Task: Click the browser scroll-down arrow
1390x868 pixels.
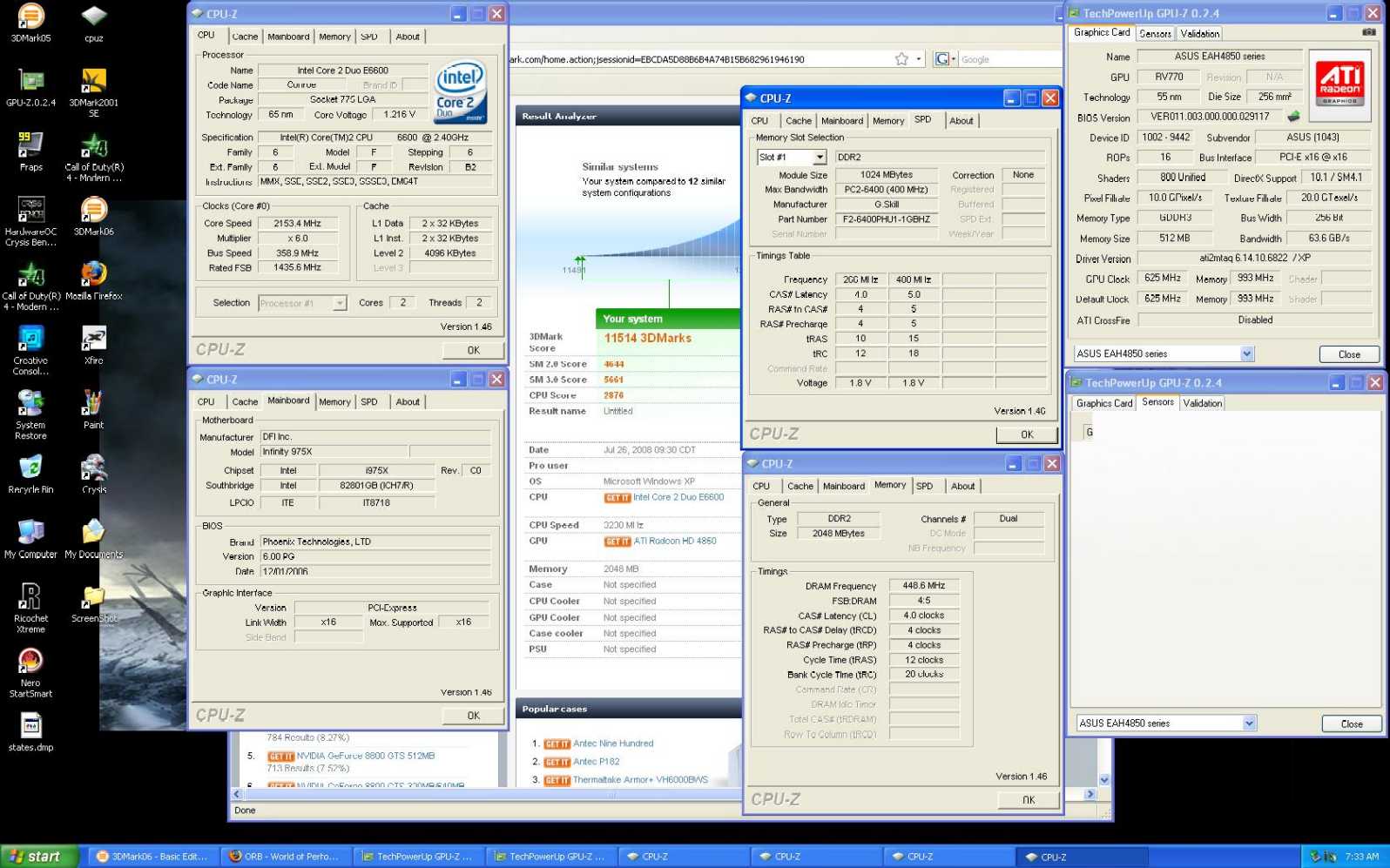Action: pyautogui.click(x=1104, y=780)
